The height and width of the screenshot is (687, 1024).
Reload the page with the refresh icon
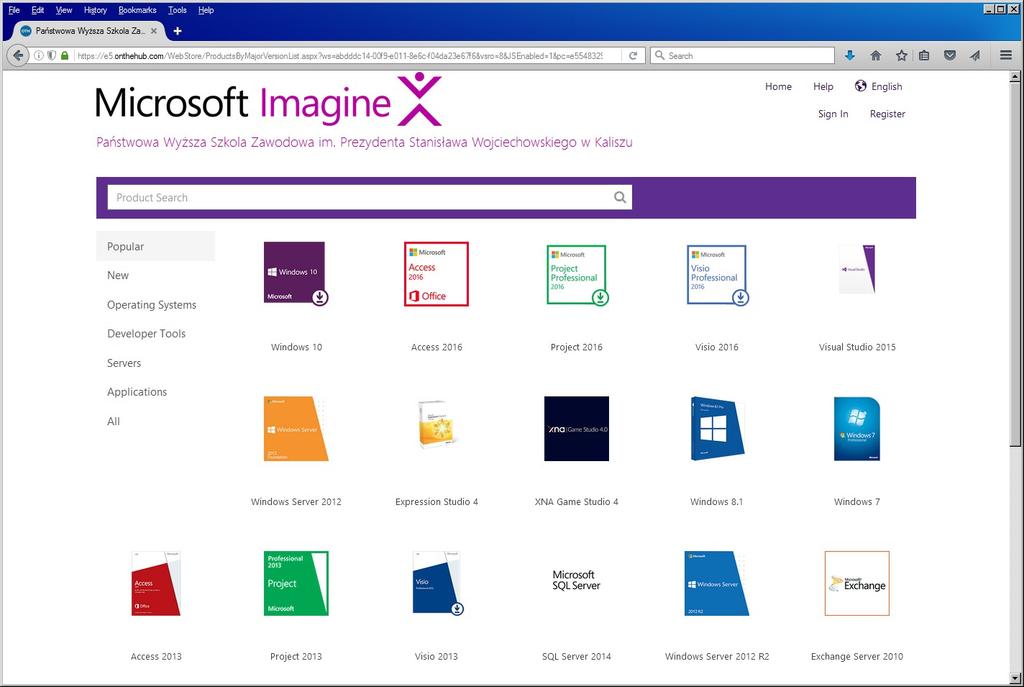pos(633,56)
